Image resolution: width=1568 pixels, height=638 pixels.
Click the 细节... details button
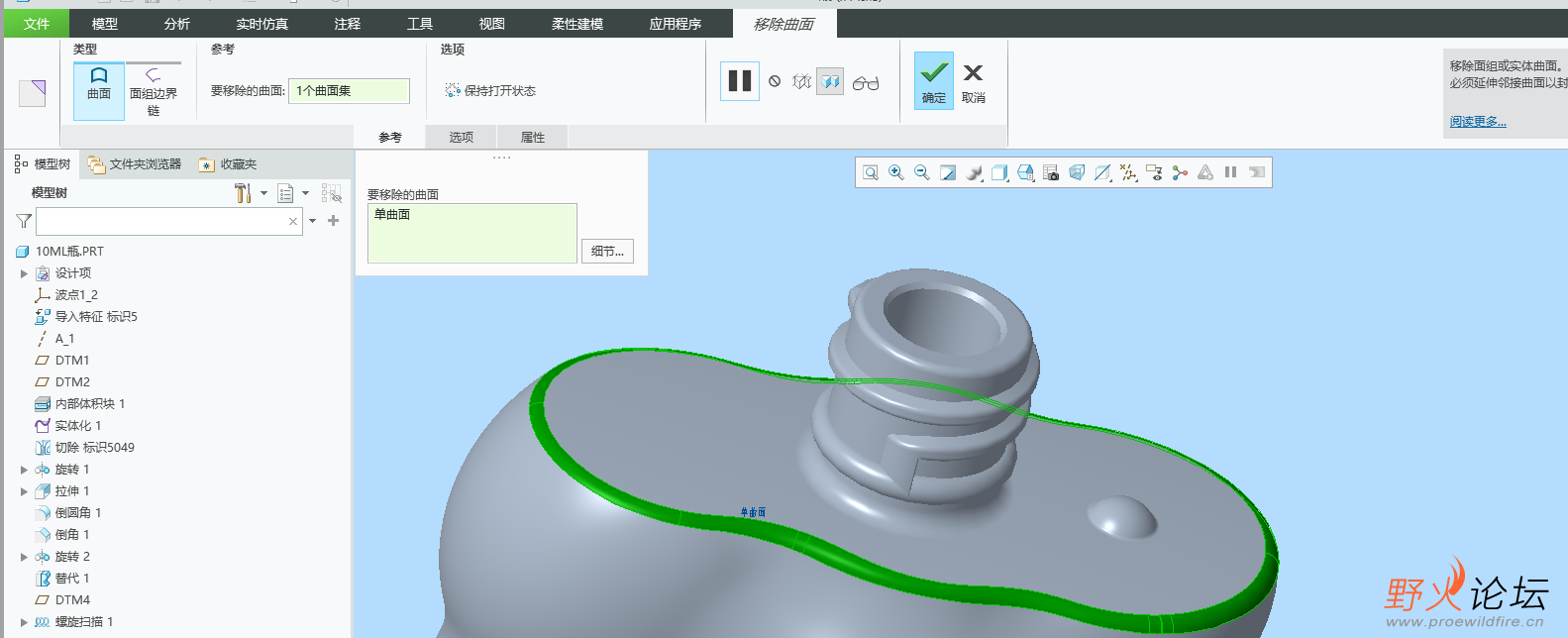click(607, 252)
